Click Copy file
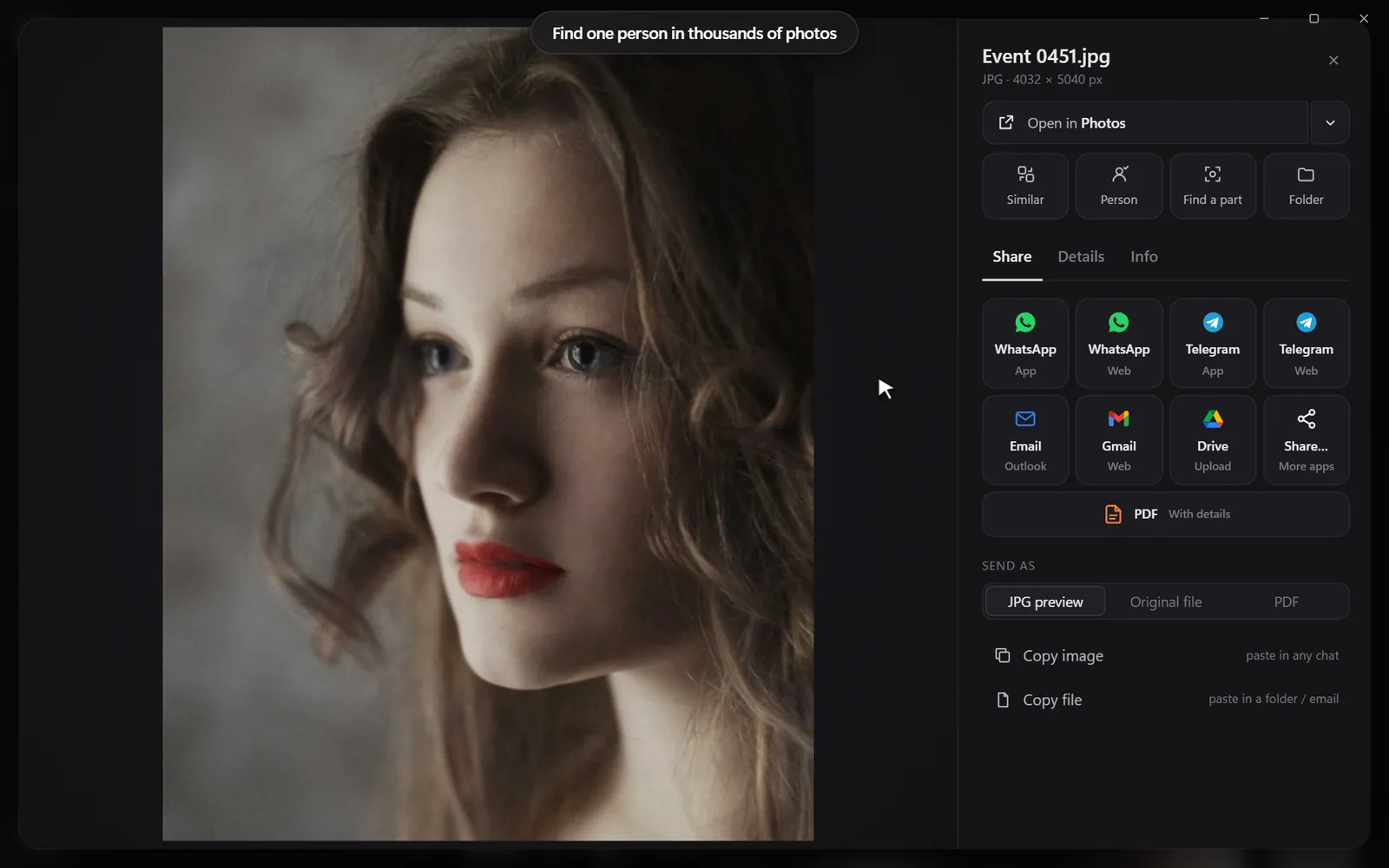The height and width of the screenshot is (868, 1389). coord(1165,700)
